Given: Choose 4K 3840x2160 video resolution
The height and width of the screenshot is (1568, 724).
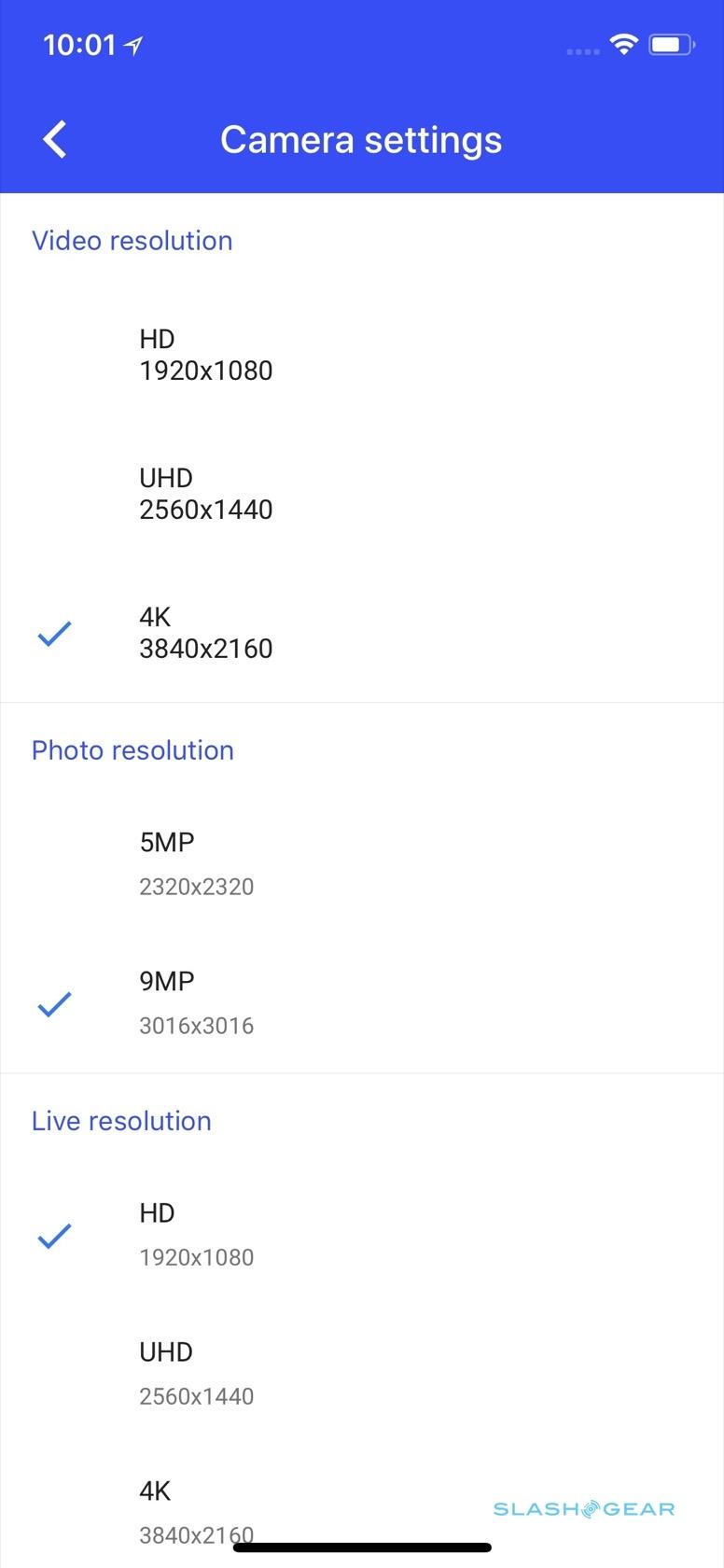Looking at the screenshot, I should pos(206,633).
